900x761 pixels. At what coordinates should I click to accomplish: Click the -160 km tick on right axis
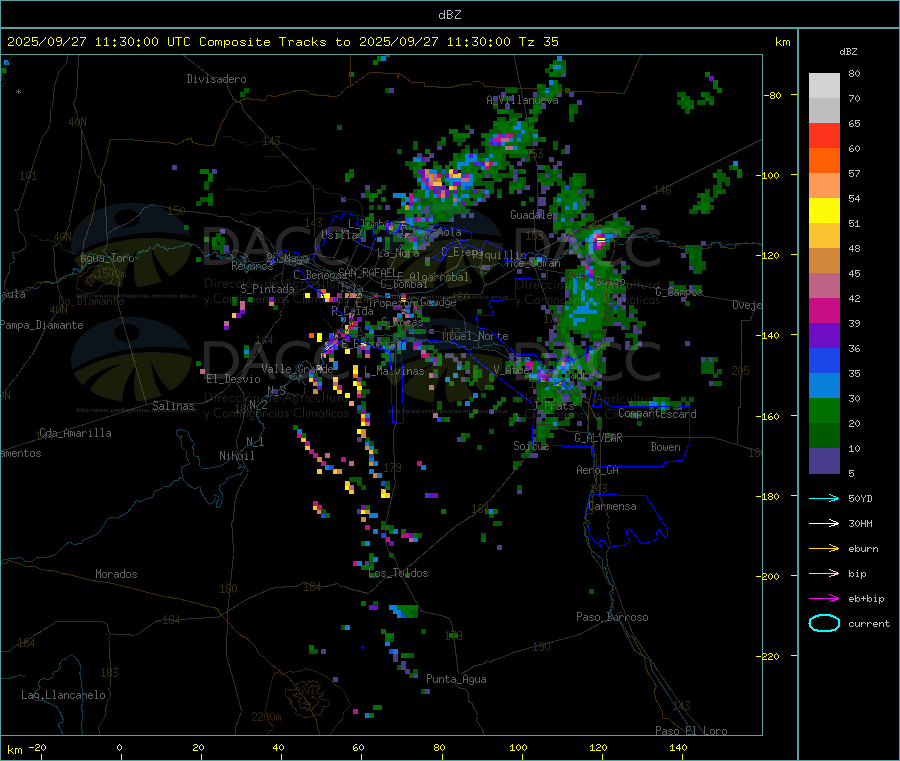pos(769,416)
